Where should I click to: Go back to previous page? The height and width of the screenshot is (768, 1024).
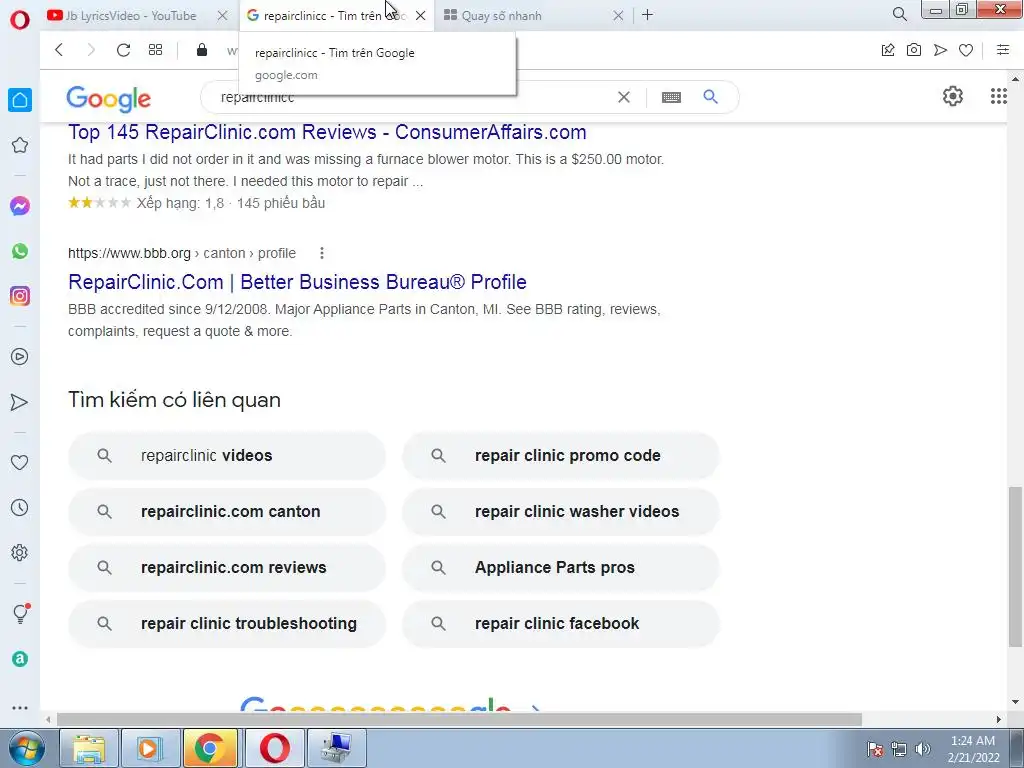click(x=59, y=50)
